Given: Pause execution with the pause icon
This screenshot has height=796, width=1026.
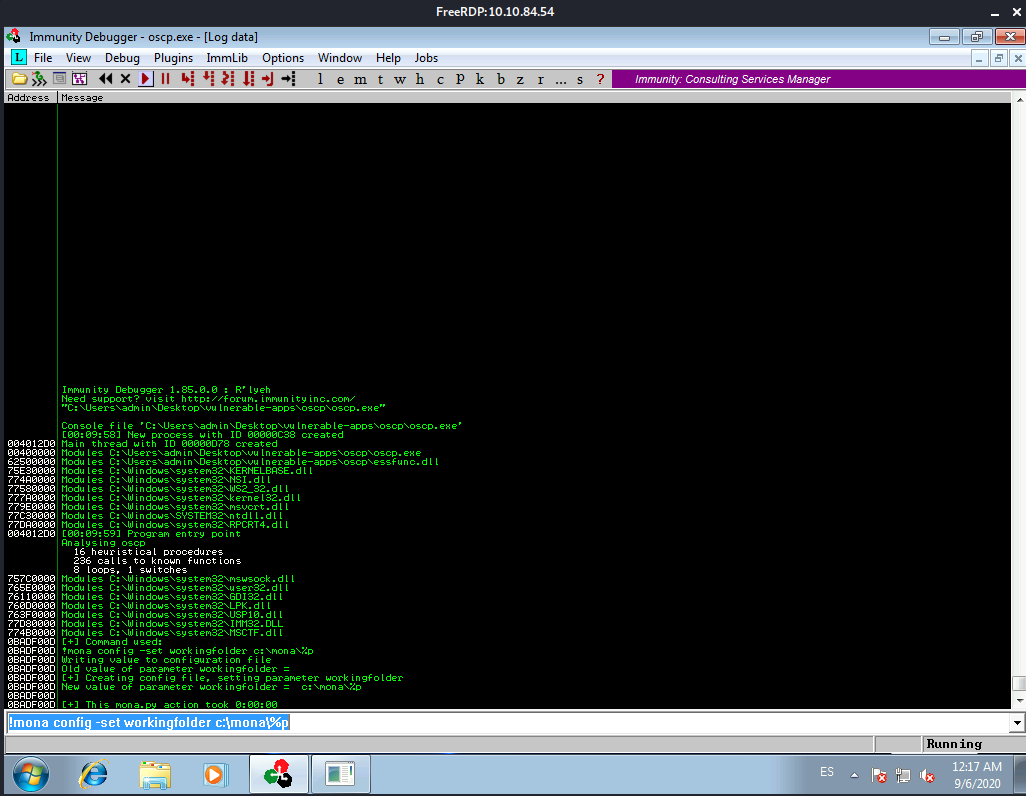Looking at the screenshot, I should pyautogui.click(x=166, y=79).
